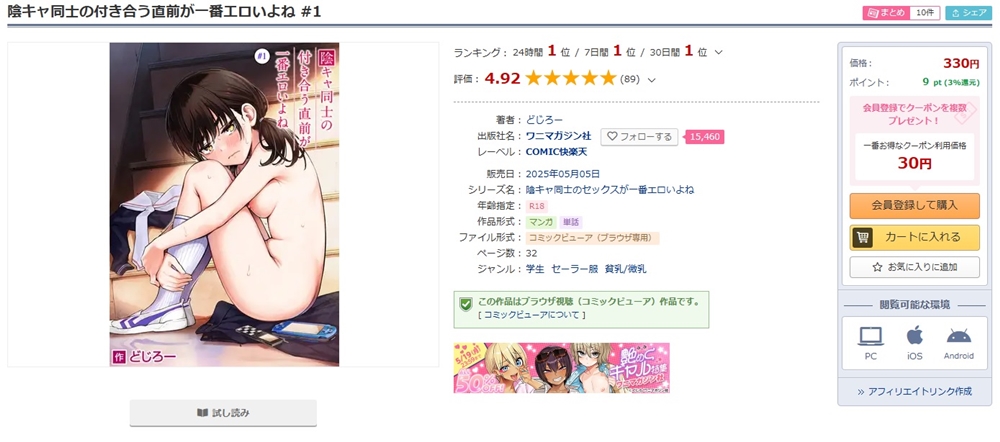Click the shopping cart icon on the yellow button

click(x=863, y=237)
